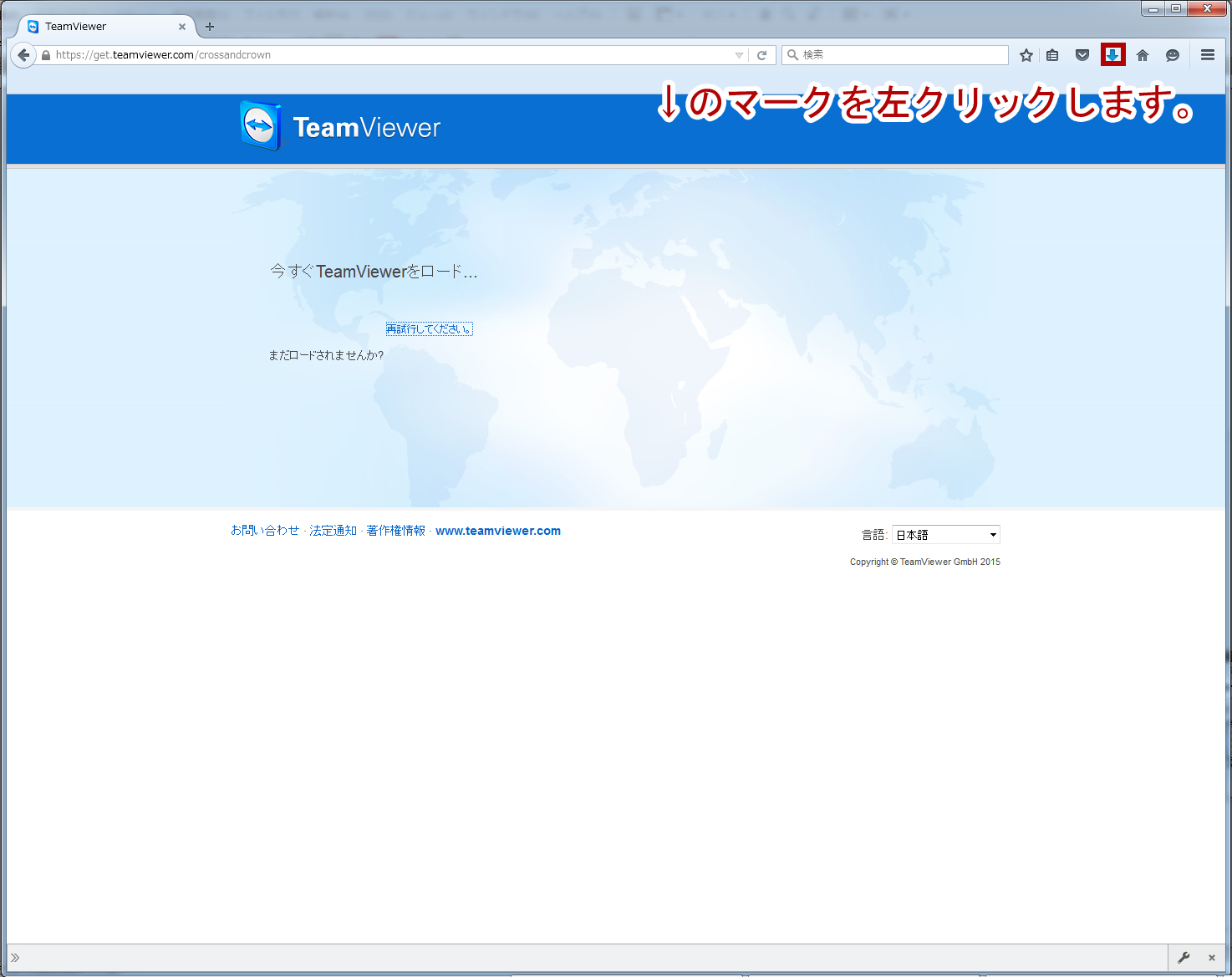Click the Copyright TeamViewer GmbH 2015 text
The height and width of the screenshot is (977, 1232).
(x=925, y=562)
